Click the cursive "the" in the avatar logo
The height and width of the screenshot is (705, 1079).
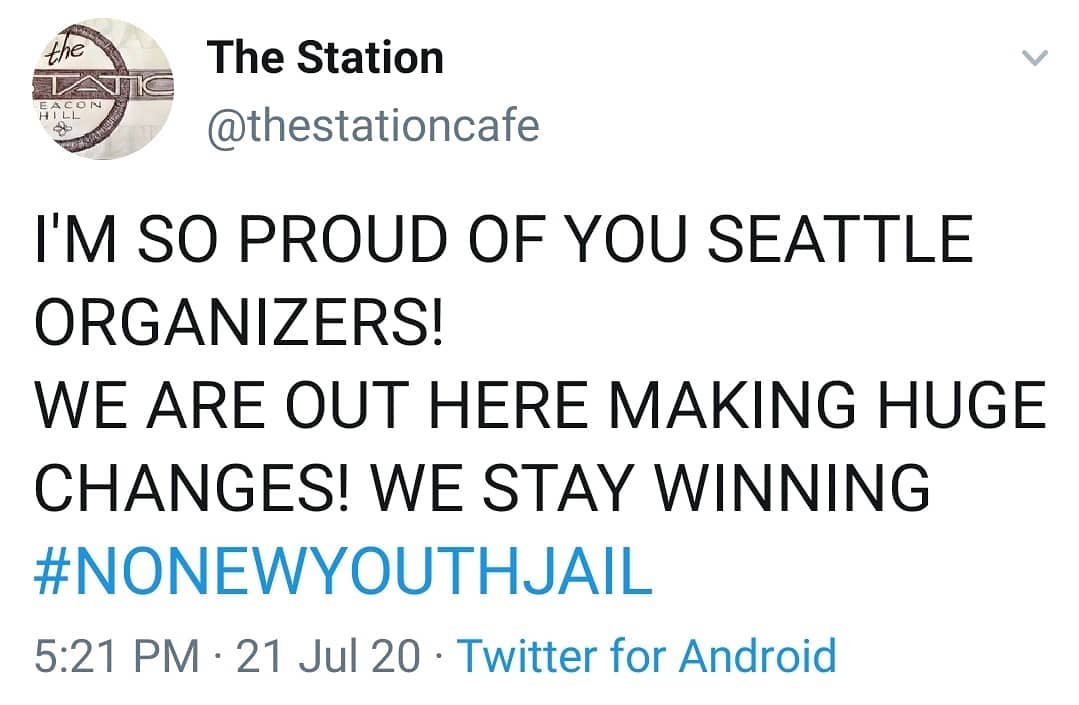[x=63, y=50]
